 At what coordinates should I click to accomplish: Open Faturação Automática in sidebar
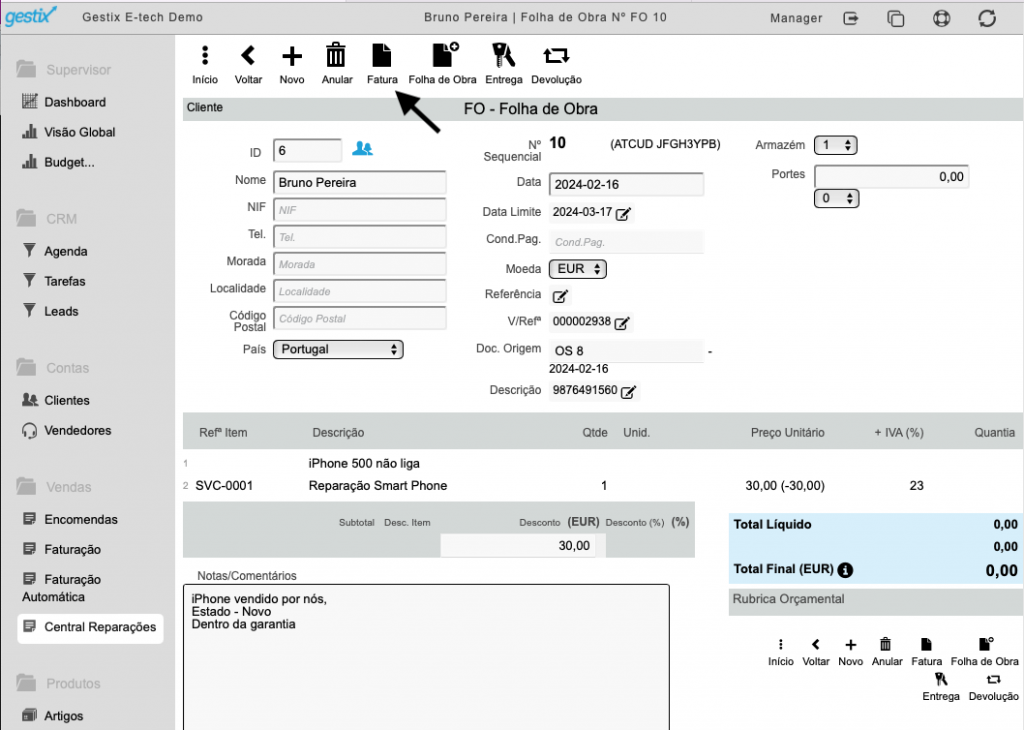point(62,588)
